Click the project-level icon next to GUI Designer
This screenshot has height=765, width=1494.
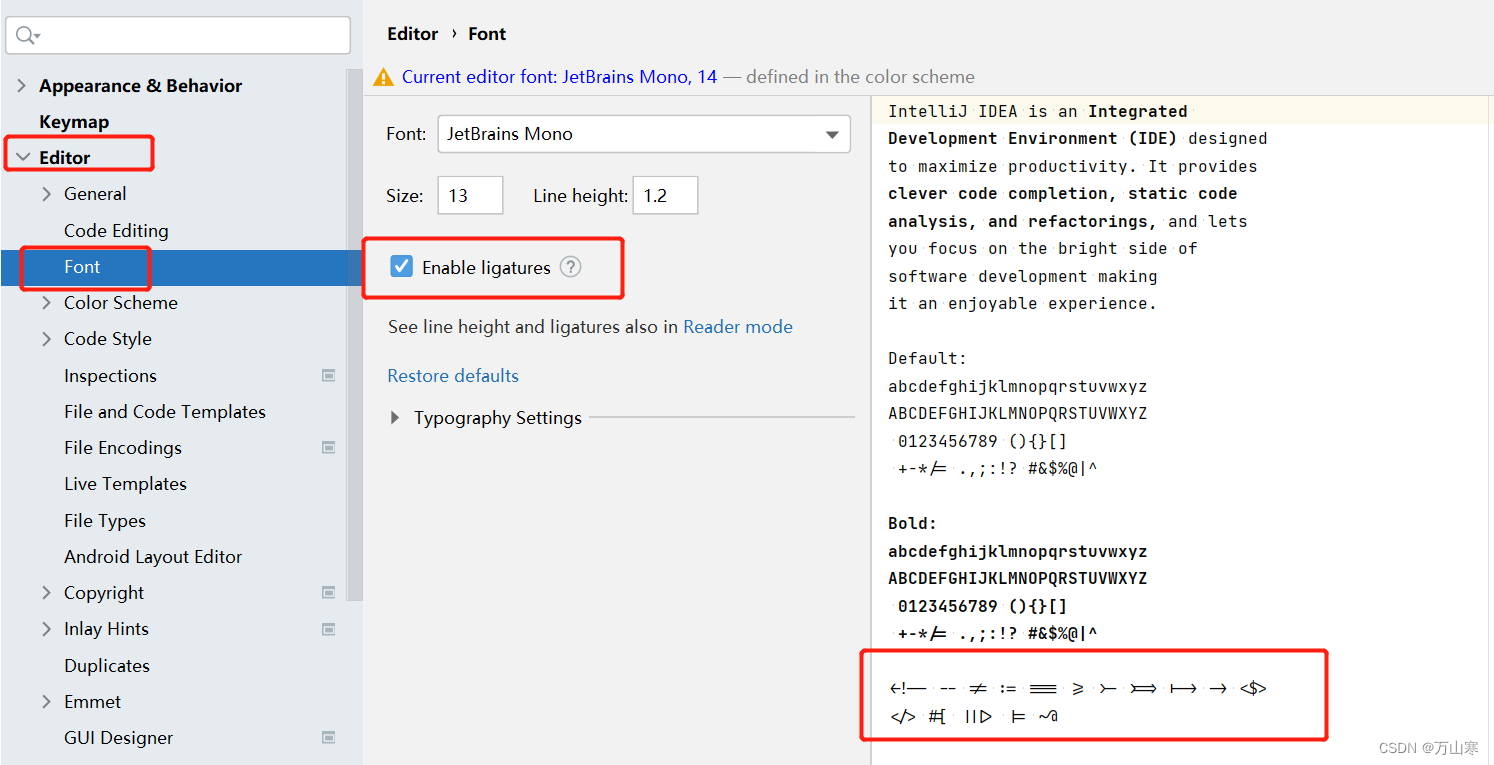tap(328, 737)
